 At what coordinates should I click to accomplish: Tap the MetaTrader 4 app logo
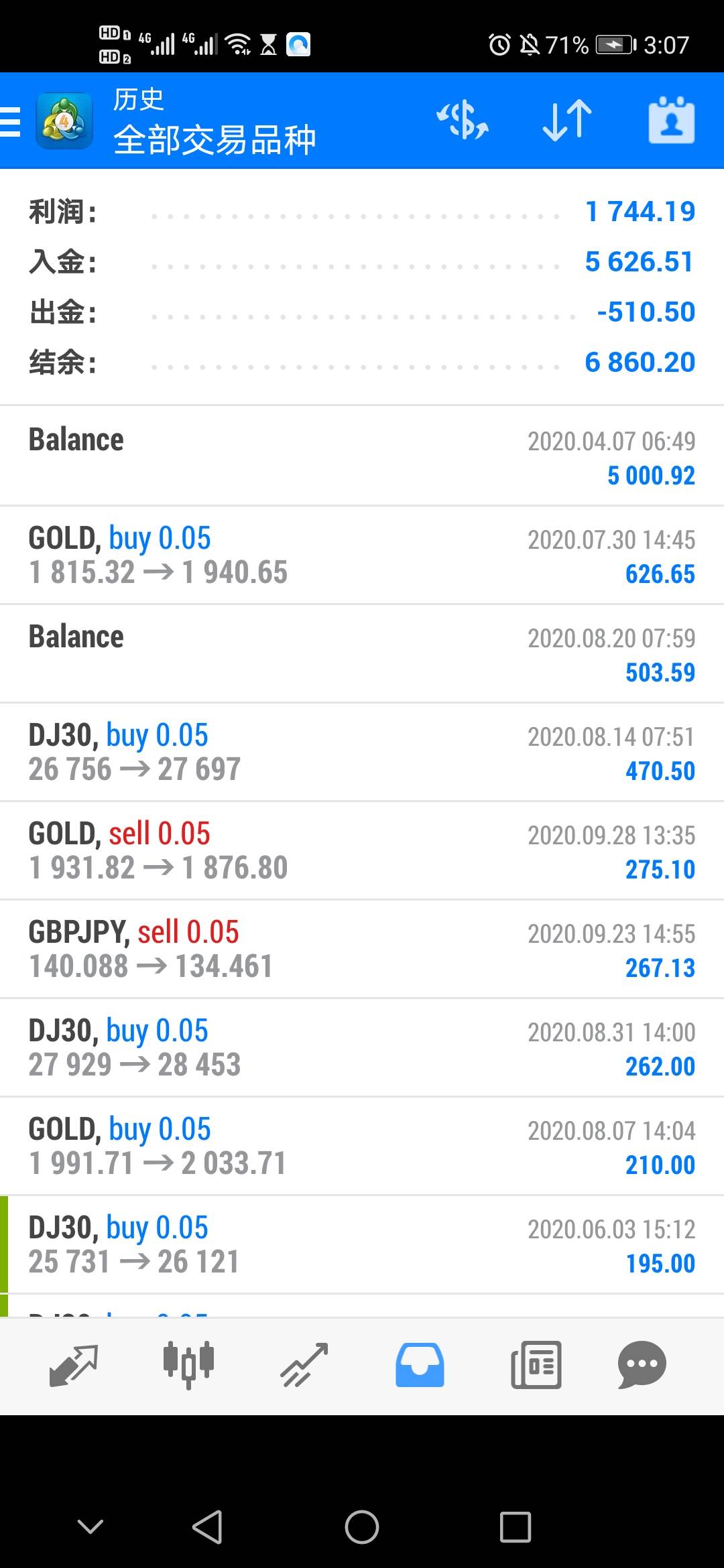pyautogui.click(x=64, y=121)
